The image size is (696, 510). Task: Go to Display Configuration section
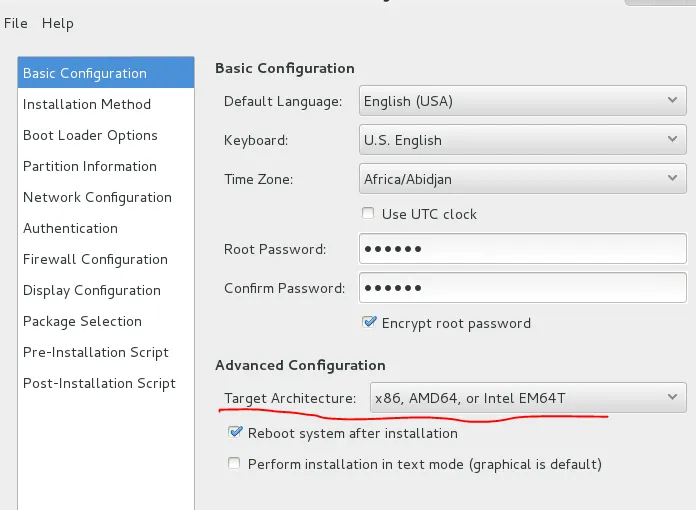coord(92,290)
